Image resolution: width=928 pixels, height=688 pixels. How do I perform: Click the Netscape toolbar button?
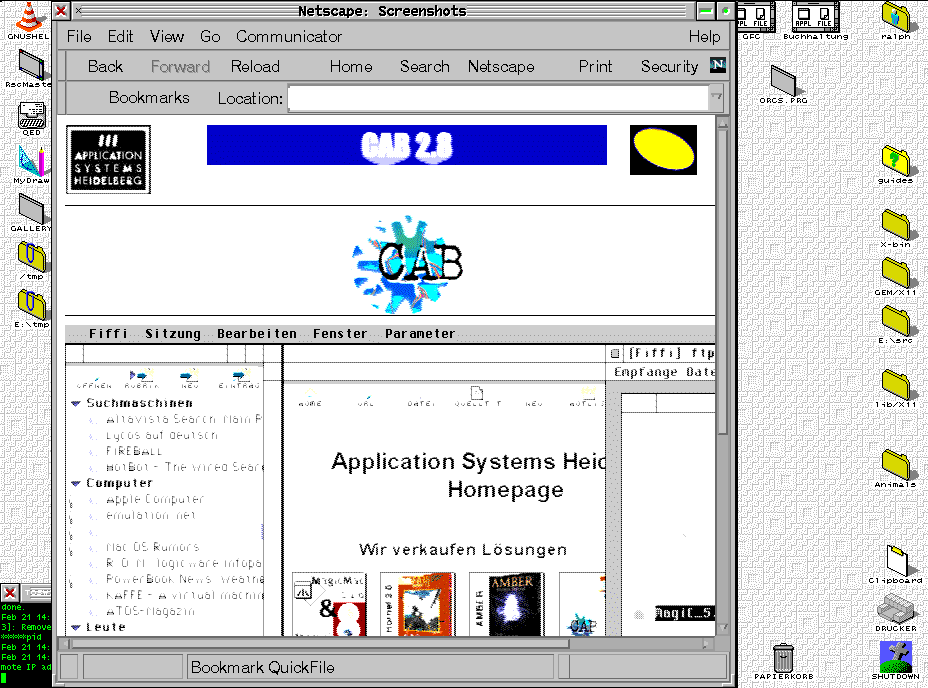(x=501, y=66)
